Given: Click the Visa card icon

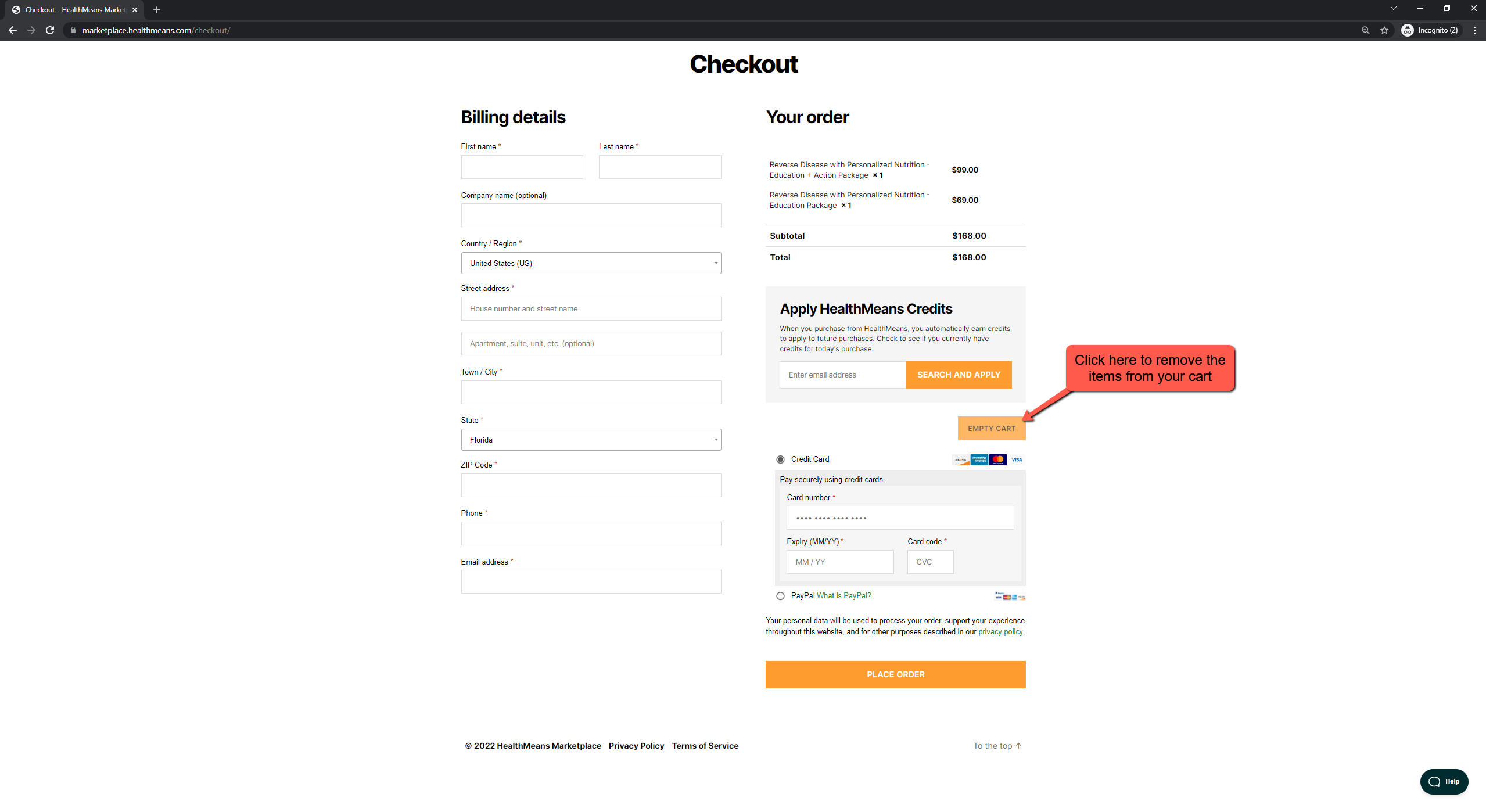Looking at the screenshot, I should 1016,459.
